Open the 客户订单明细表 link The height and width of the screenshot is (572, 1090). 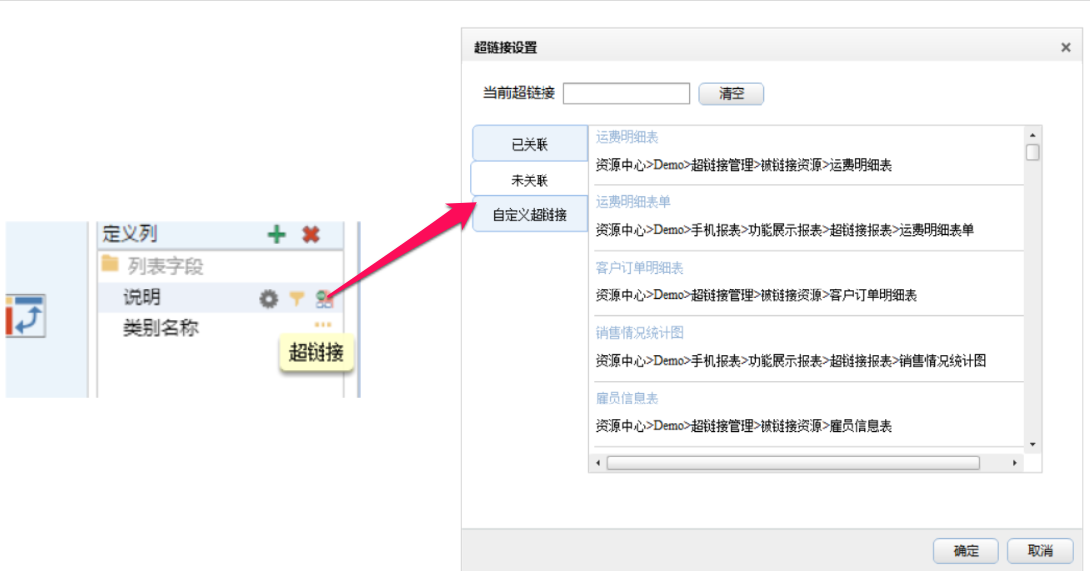click(x=639, y=268)
